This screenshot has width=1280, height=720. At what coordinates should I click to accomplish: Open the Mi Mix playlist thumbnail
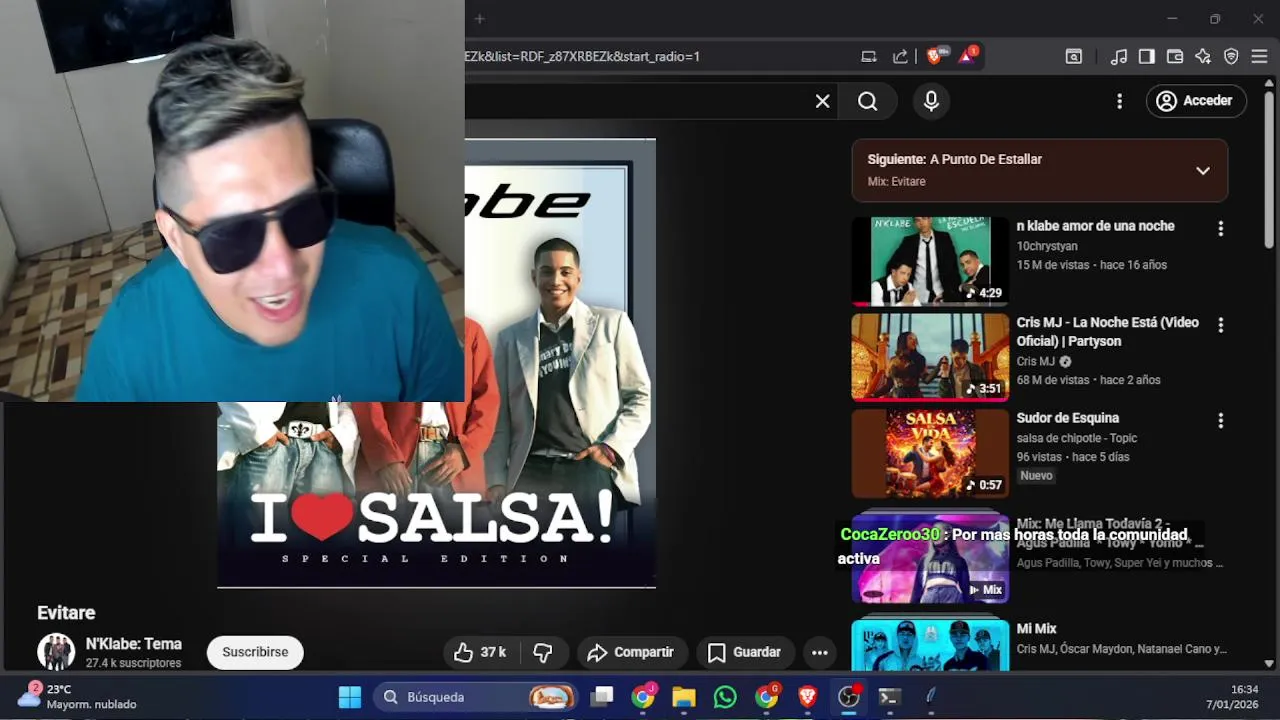(x=930, y=645)
